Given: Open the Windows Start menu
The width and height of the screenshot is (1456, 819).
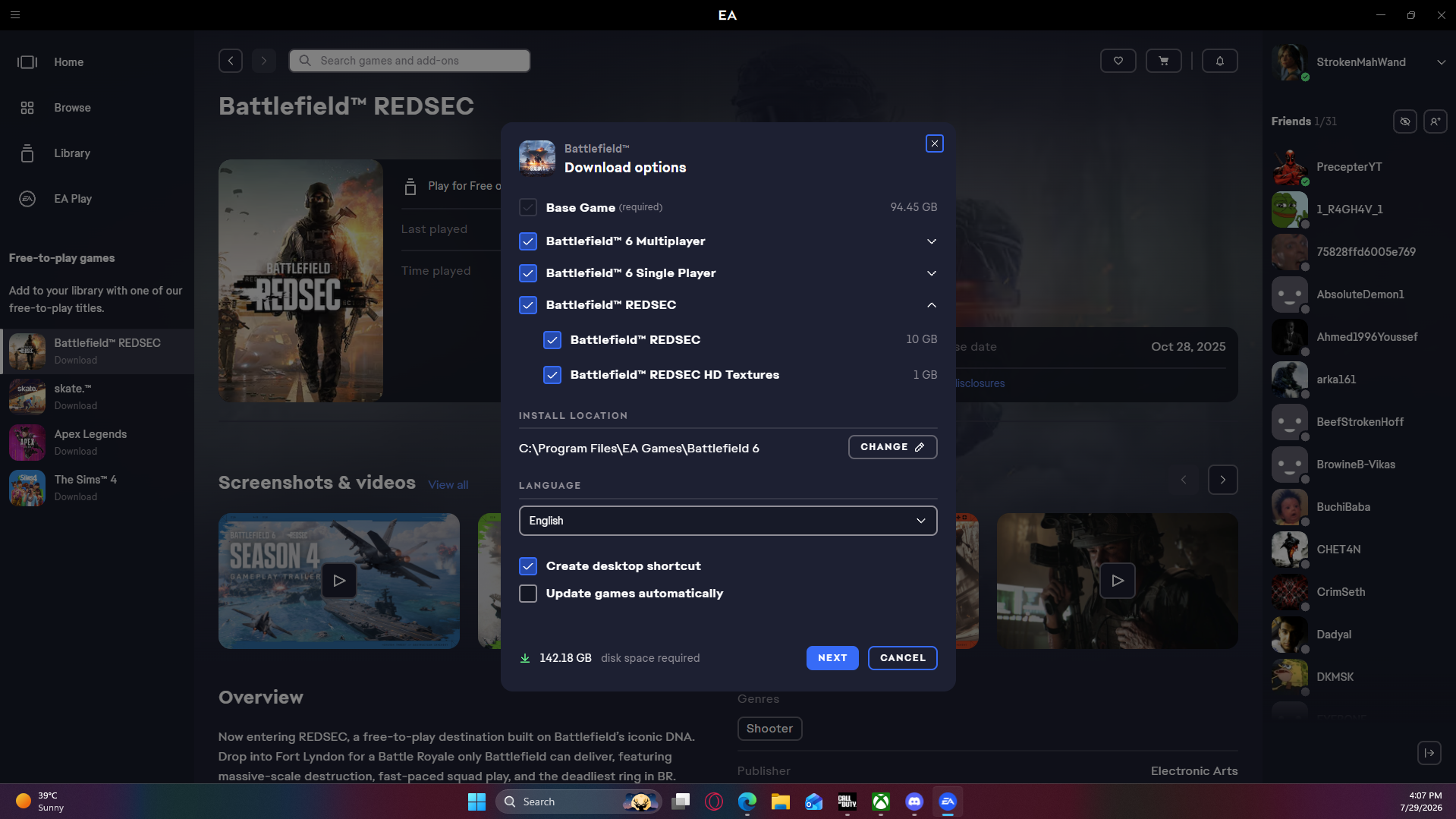Looking at the screenshot, I should pos(476,802).
